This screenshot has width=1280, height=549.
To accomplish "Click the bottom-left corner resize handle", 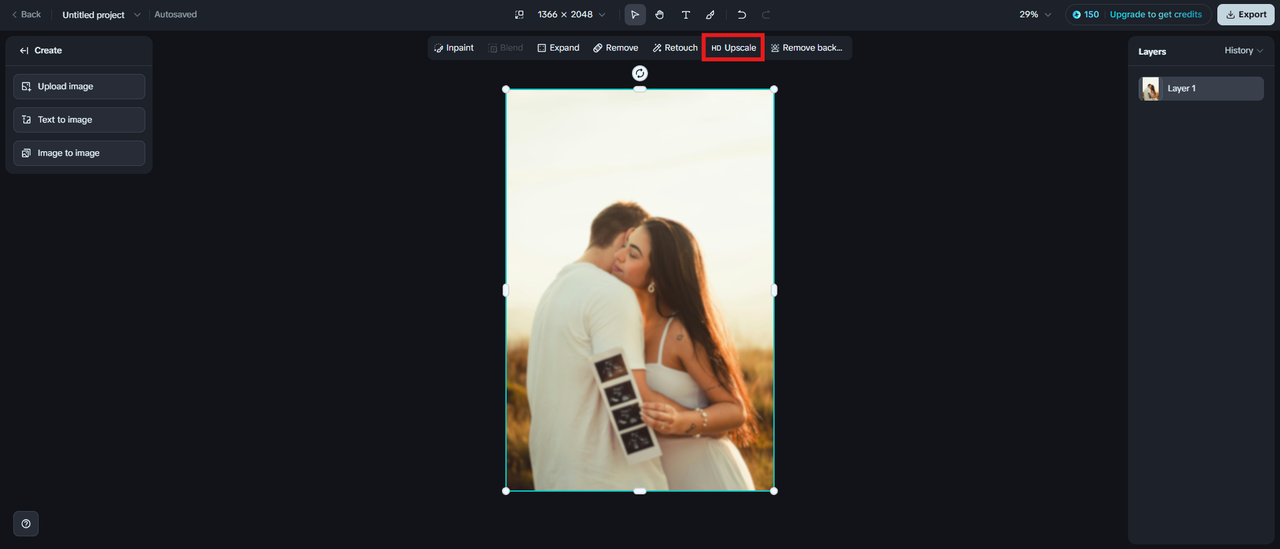I will [x=505, y=491].
